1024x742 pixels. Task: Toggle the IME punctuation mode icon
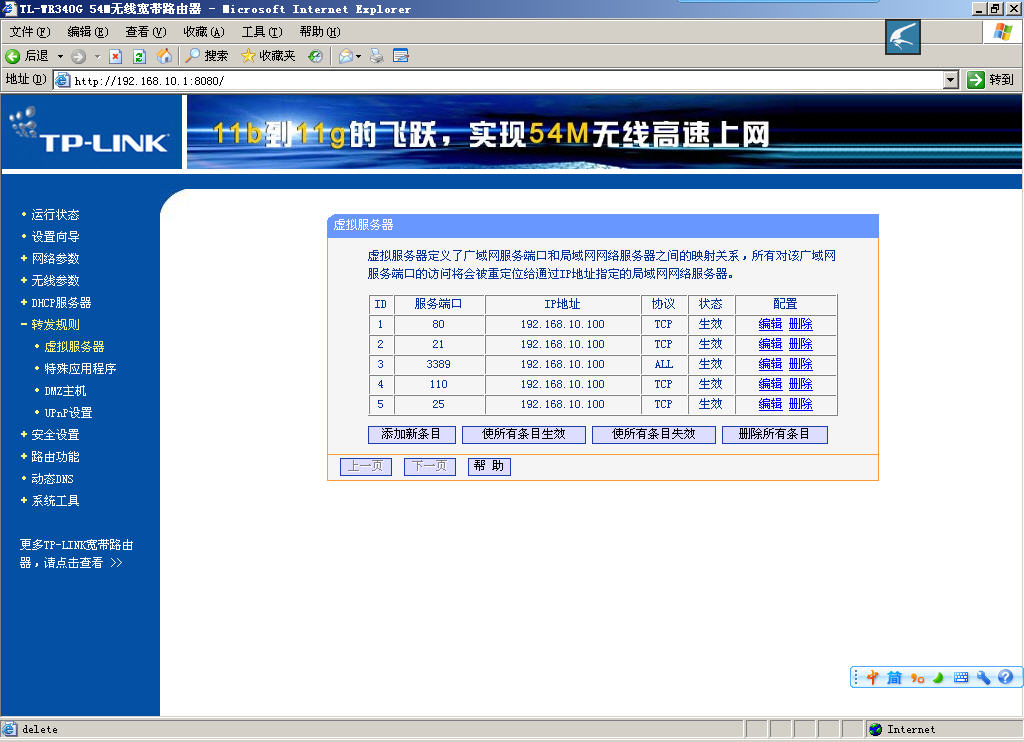click(x=917, y=677)
